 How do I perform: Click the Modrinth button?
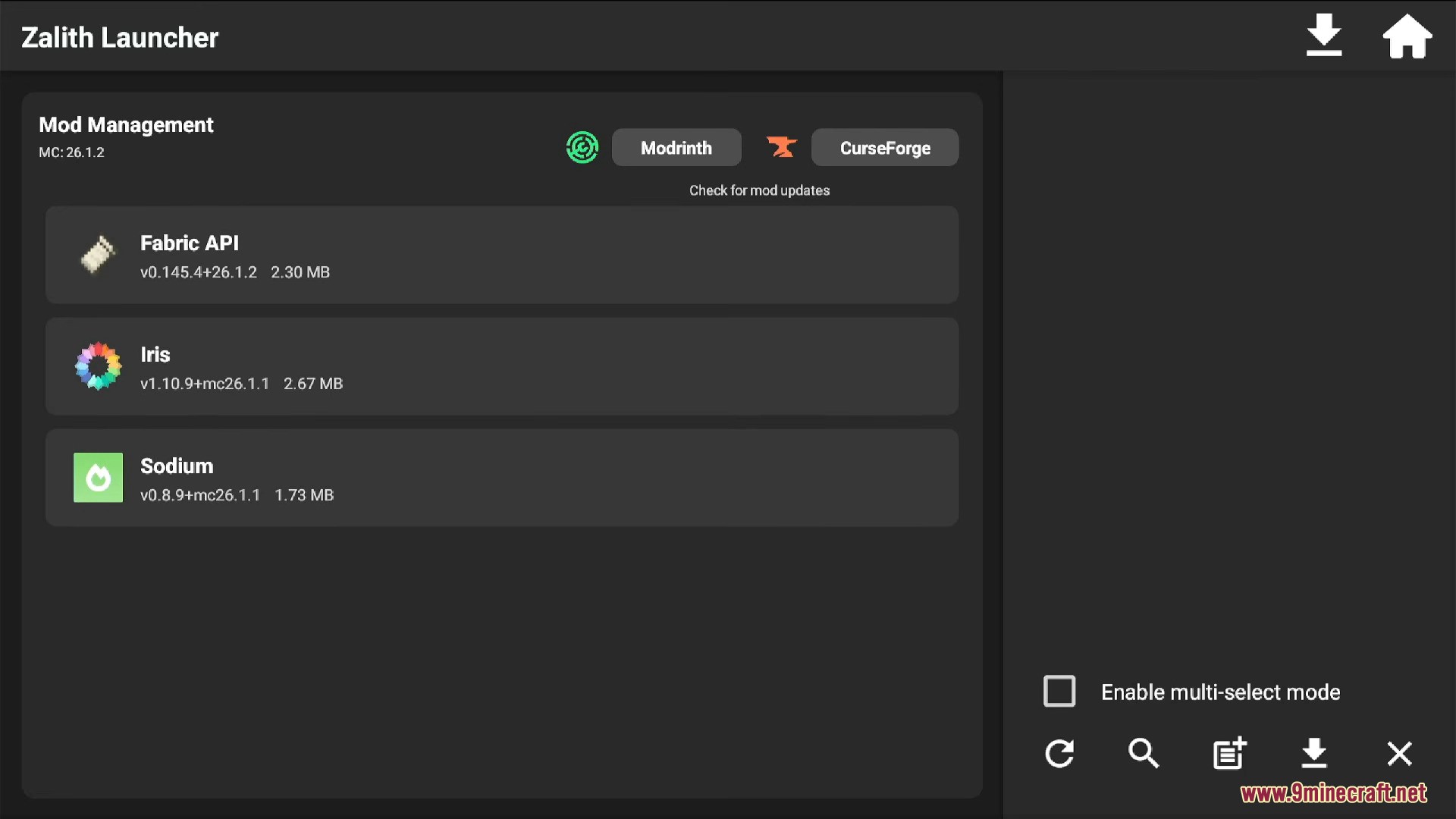click(676, 147)
